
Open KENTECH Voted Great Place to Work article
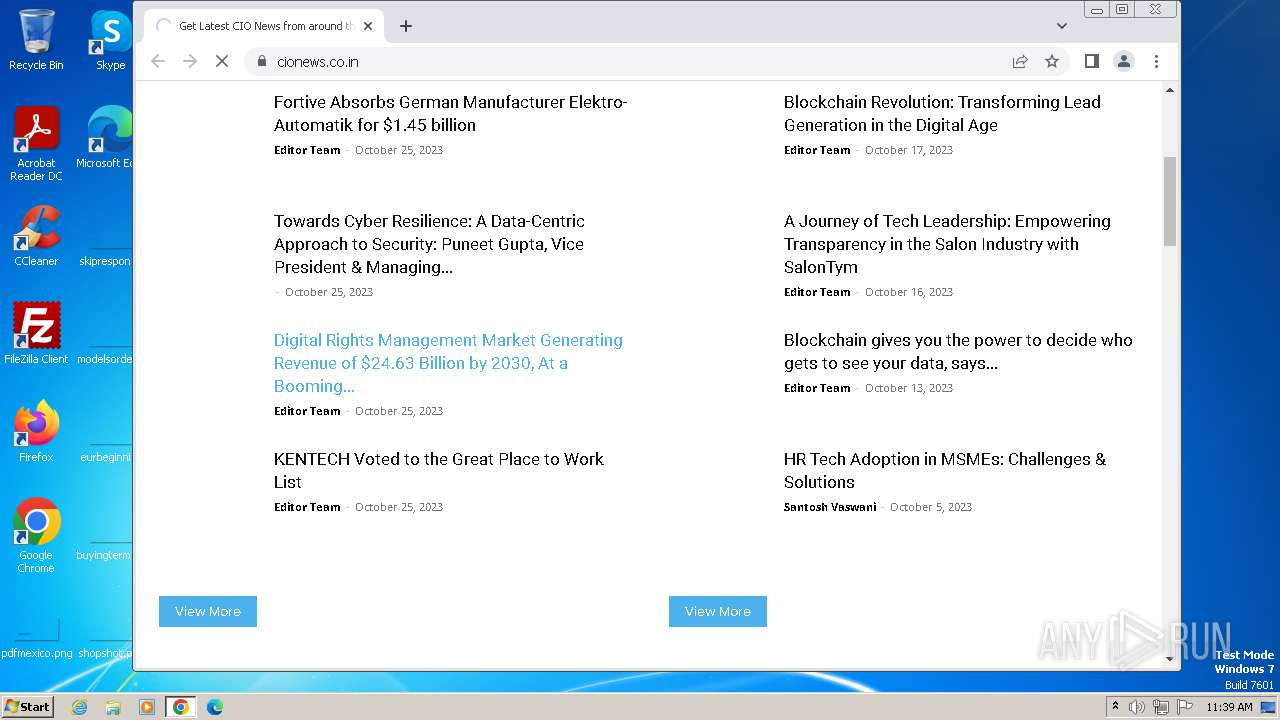pos(439,470)
